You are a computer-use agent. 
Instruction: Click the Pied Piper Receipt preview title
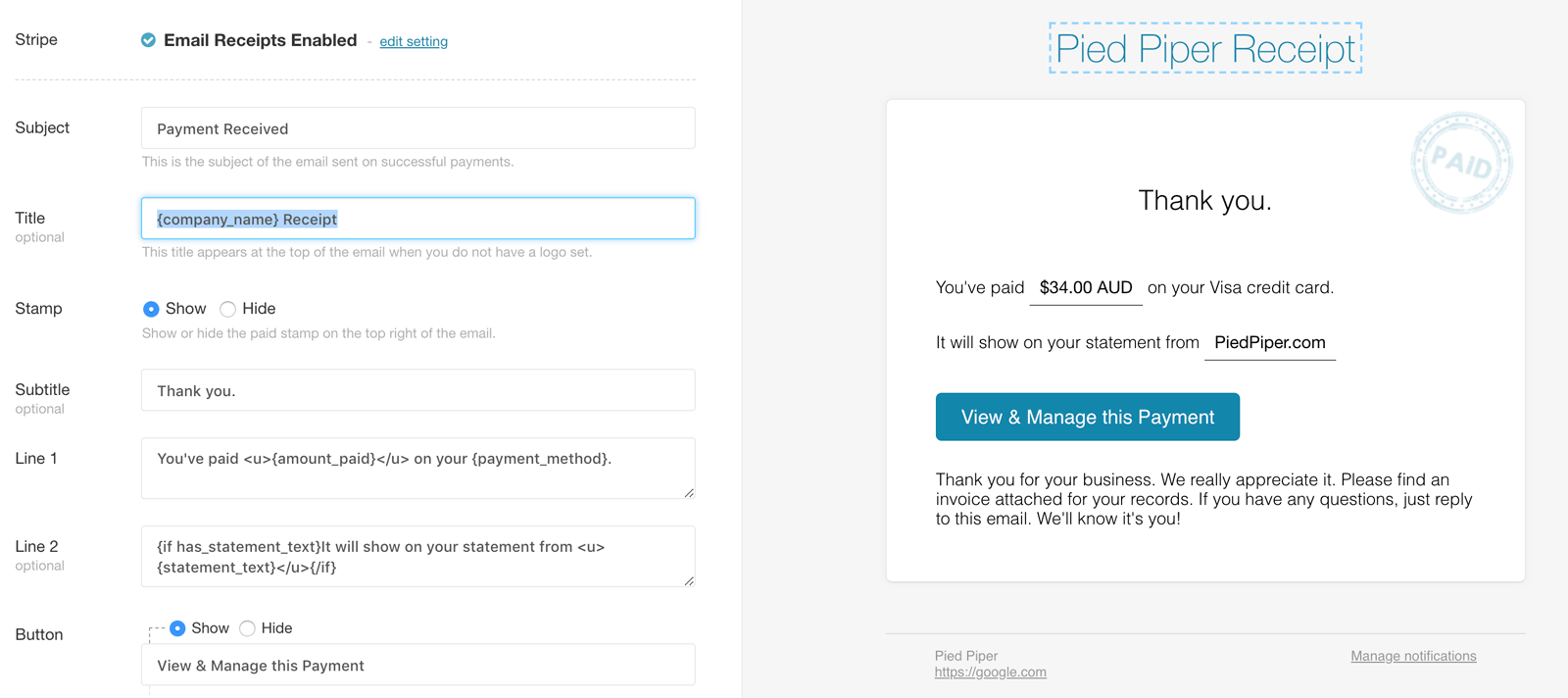coord(1205,48)
